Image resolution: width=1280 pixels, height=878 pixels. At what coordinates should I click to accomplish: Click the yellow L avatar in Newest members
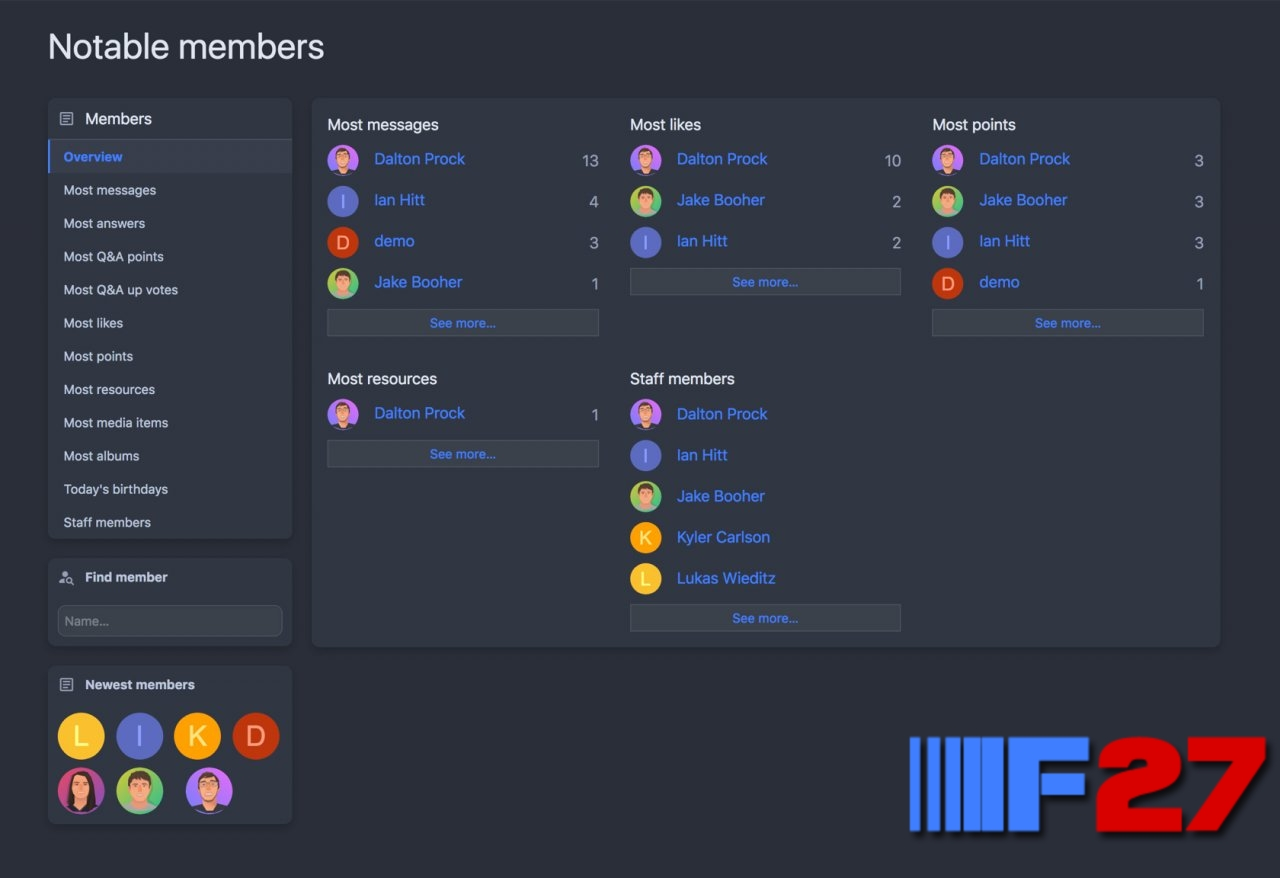pyautogui.click(x=81, y=737)
